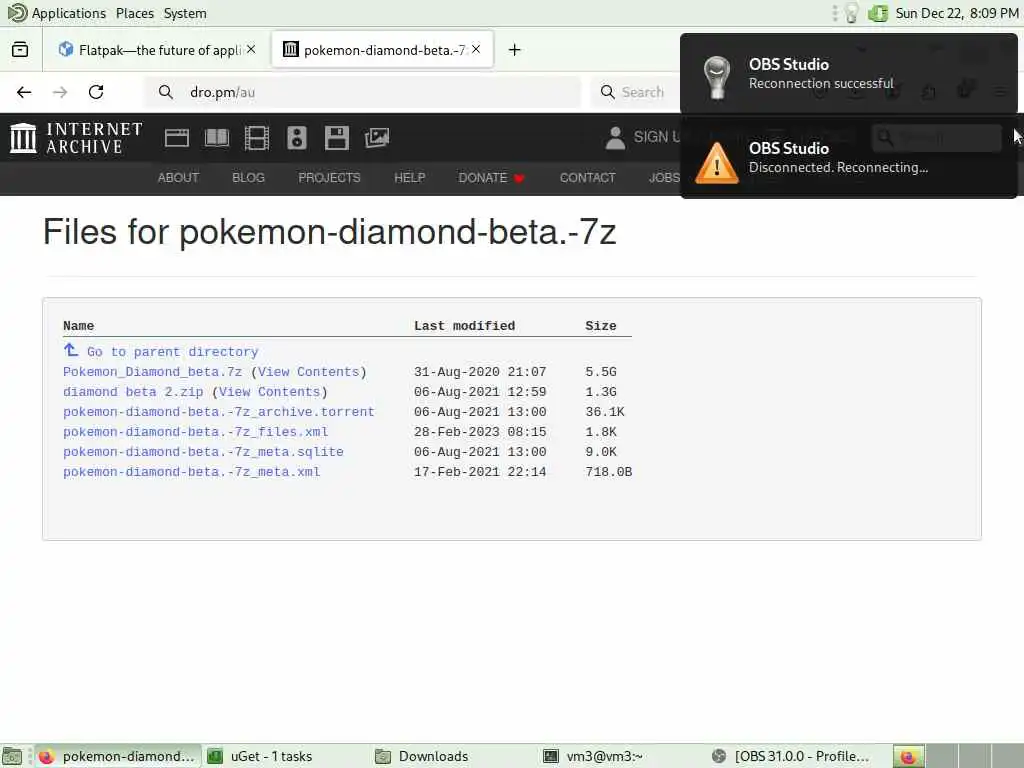Viewport: 1024px width, 768px height.
Task: Go back with the browser back arrow
Action: tap(24, 92)
